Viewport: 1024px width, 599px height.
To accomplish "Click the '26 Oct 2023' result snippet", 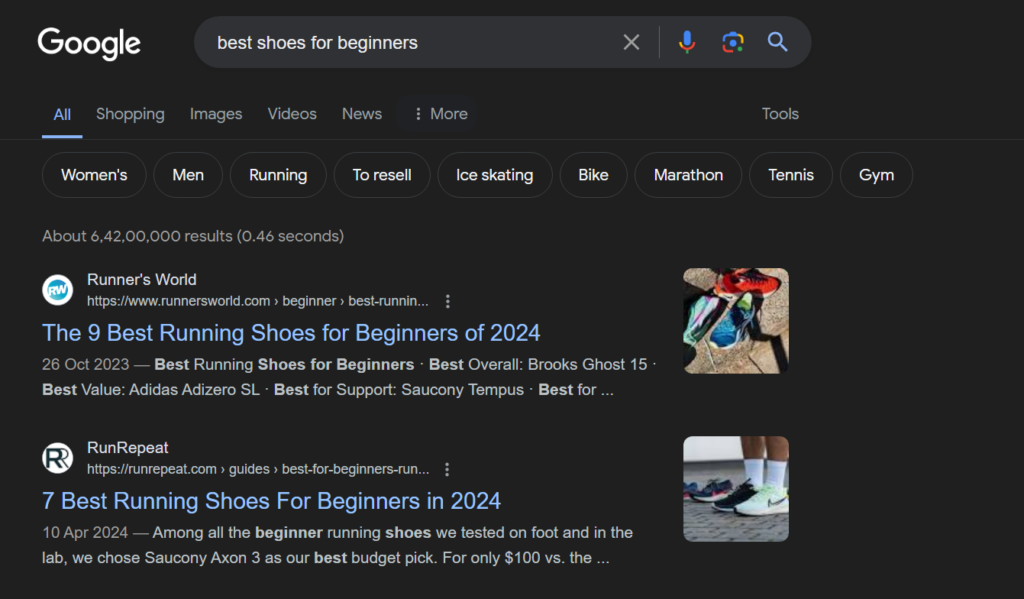I will 349,377.
